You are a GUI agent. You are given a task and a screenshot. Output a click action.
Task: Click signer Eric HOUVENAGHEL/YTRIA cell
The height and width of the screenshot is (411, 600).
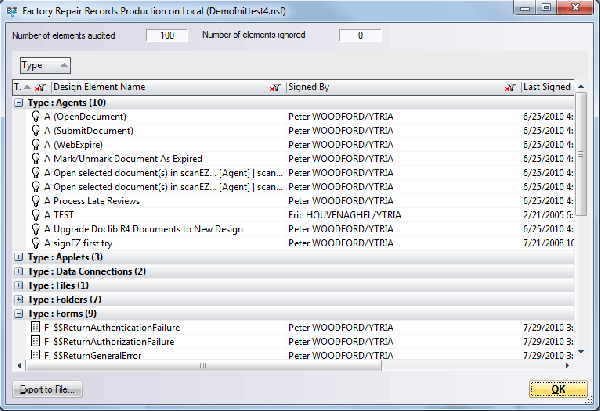(345, 215)
